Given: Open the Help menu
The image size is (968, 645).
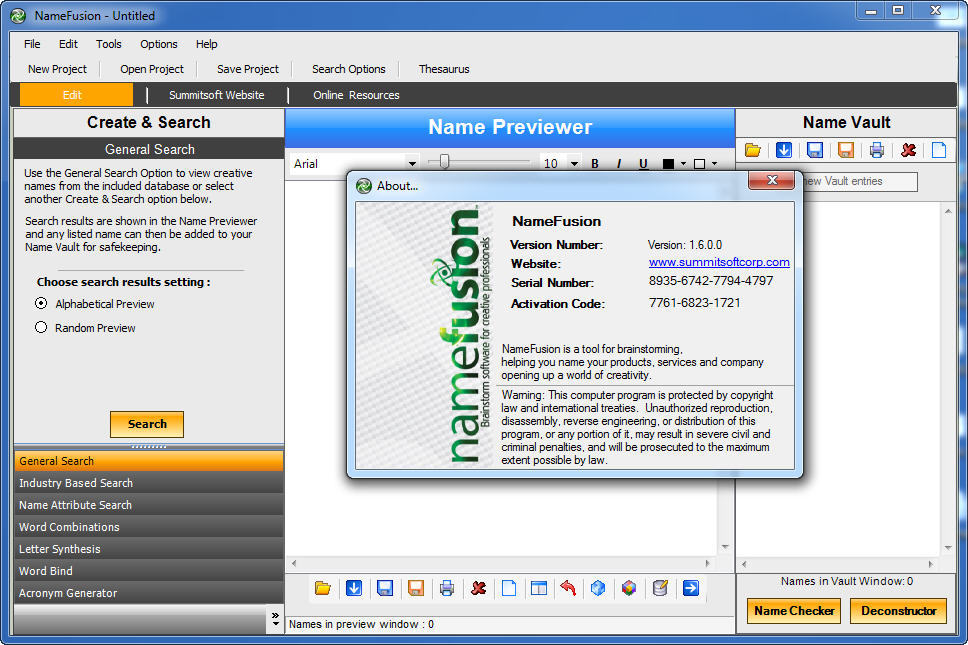Looking at the screenshot, I should (x=206, y=44).
